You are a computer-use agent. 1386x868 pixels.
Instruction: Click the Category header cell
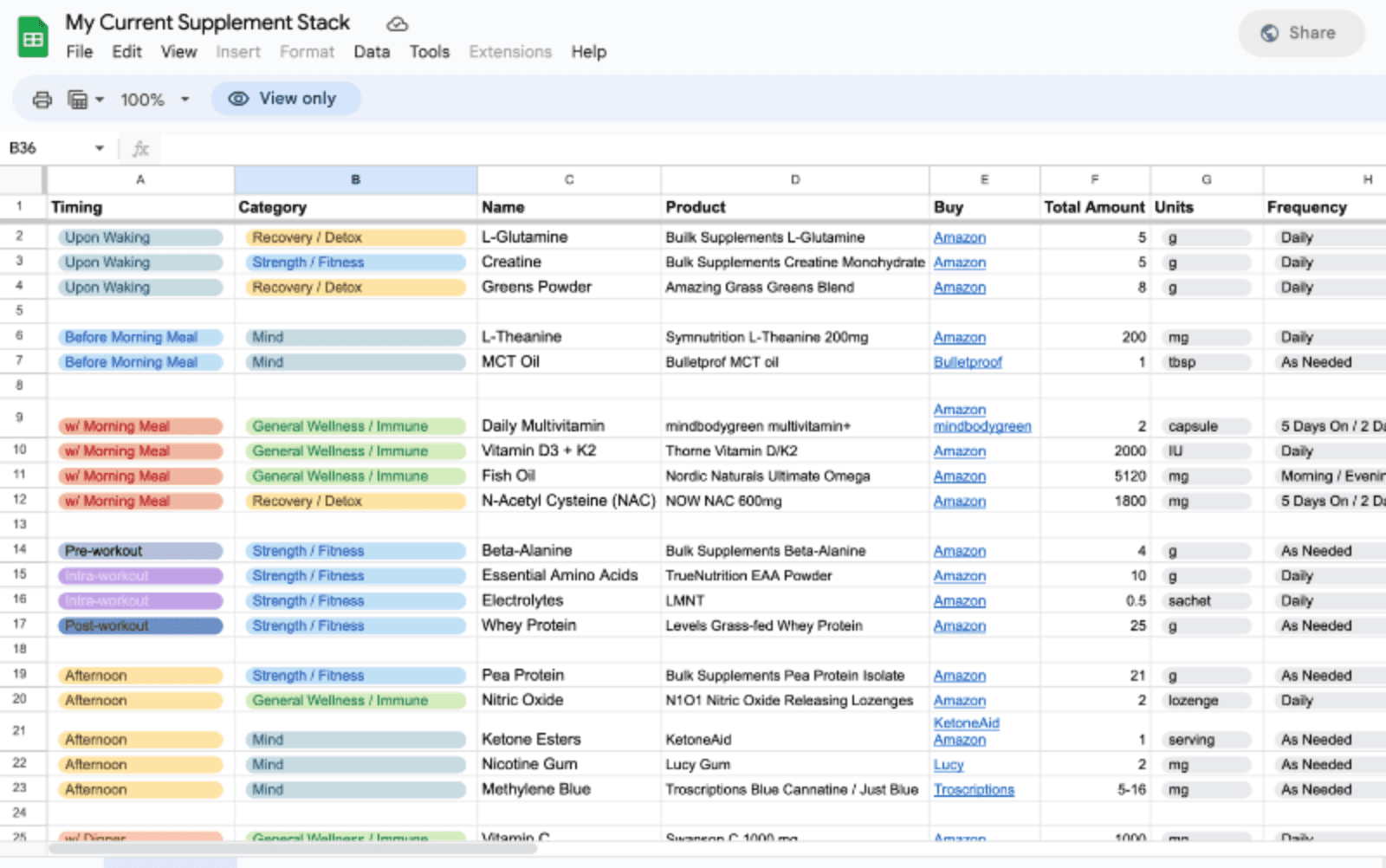coord(355,207)
